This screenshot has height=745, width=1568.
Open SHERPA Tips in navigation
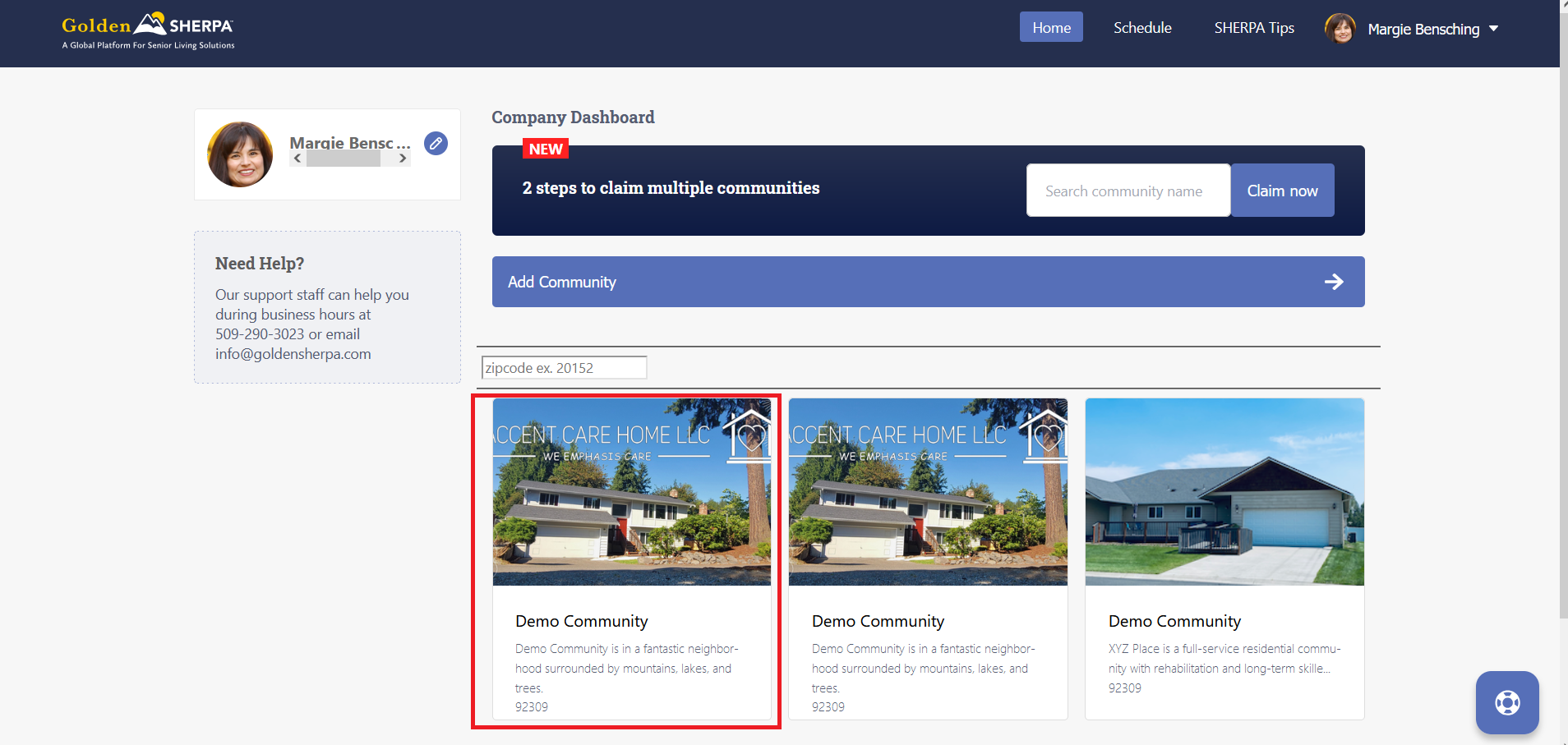pos(1254,27)
